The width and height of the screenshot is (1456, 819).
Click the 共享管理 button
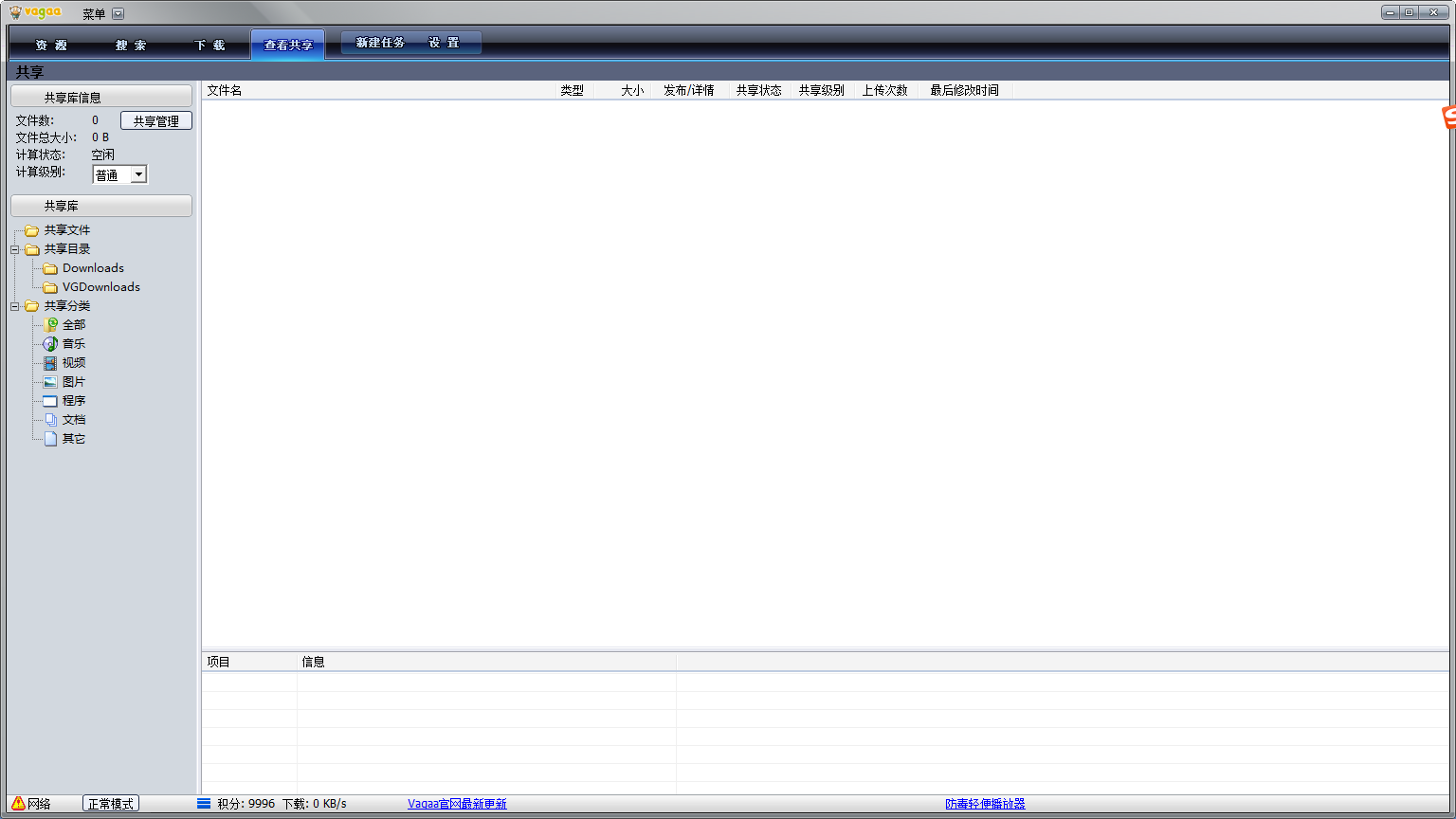coord(155,120)
